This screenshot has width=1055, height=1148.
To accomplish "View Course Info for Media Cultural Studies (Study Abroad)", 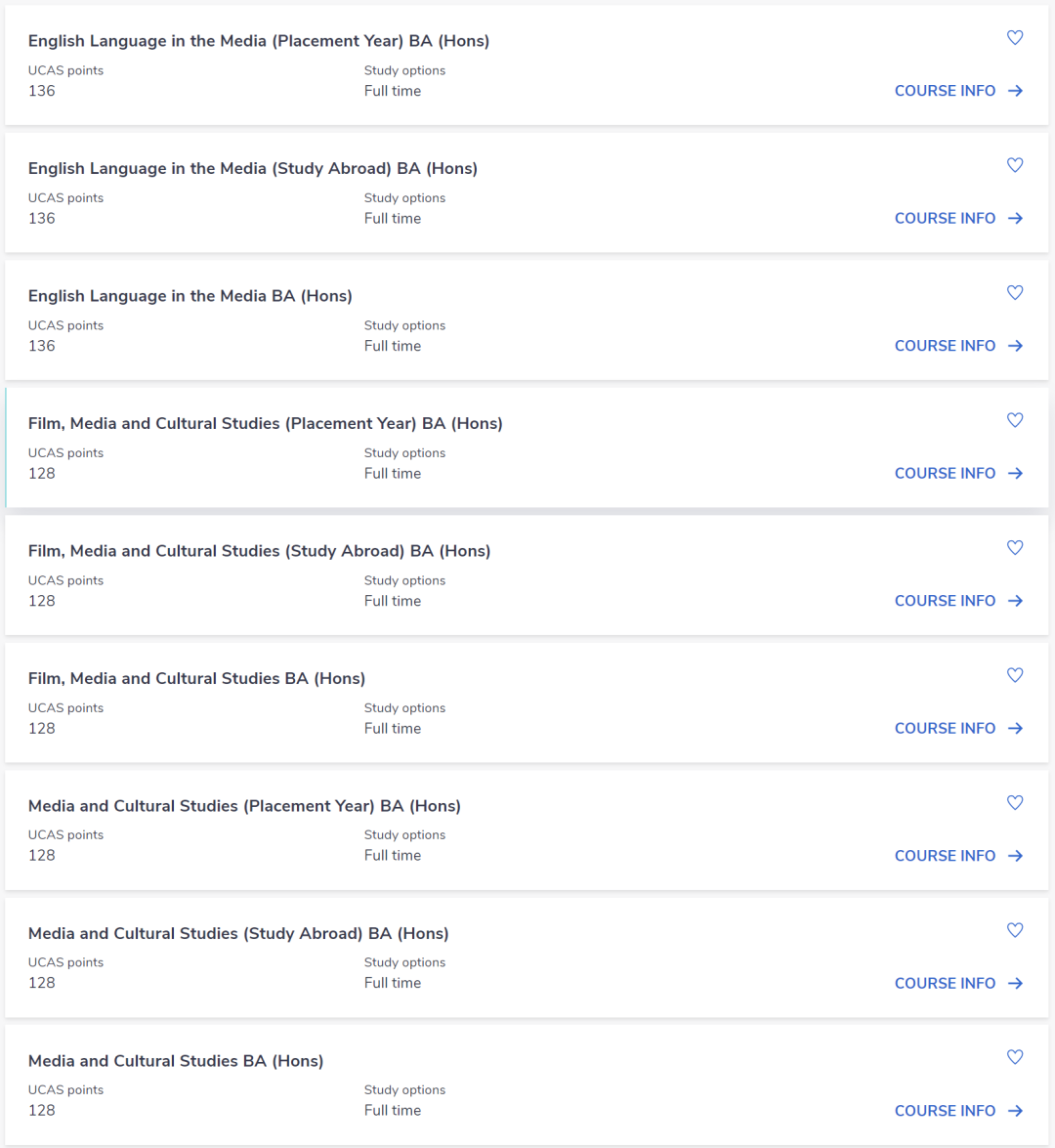I will point(957,984).
